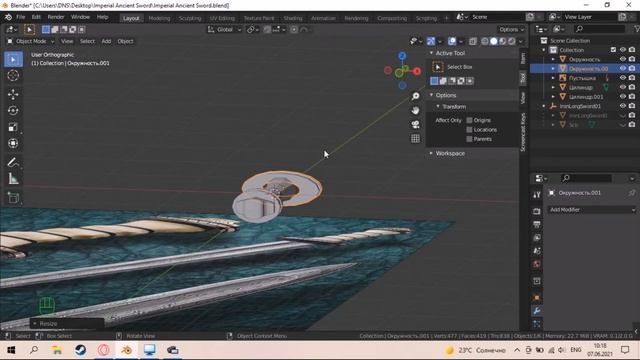Toggle visibility of Цилиндр.001 object
This screenshot has height=360, width=640.
point(622,97)
